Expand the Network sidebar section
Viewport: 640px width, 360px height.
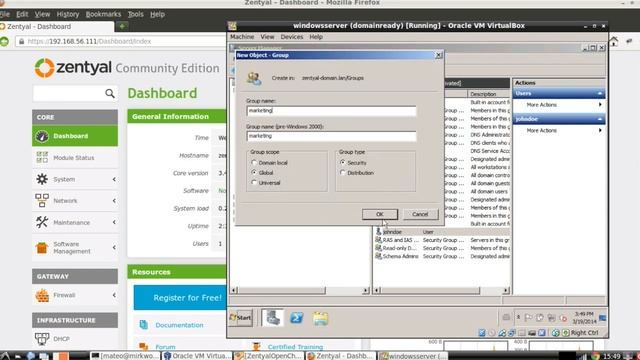[x=114, y=201]
